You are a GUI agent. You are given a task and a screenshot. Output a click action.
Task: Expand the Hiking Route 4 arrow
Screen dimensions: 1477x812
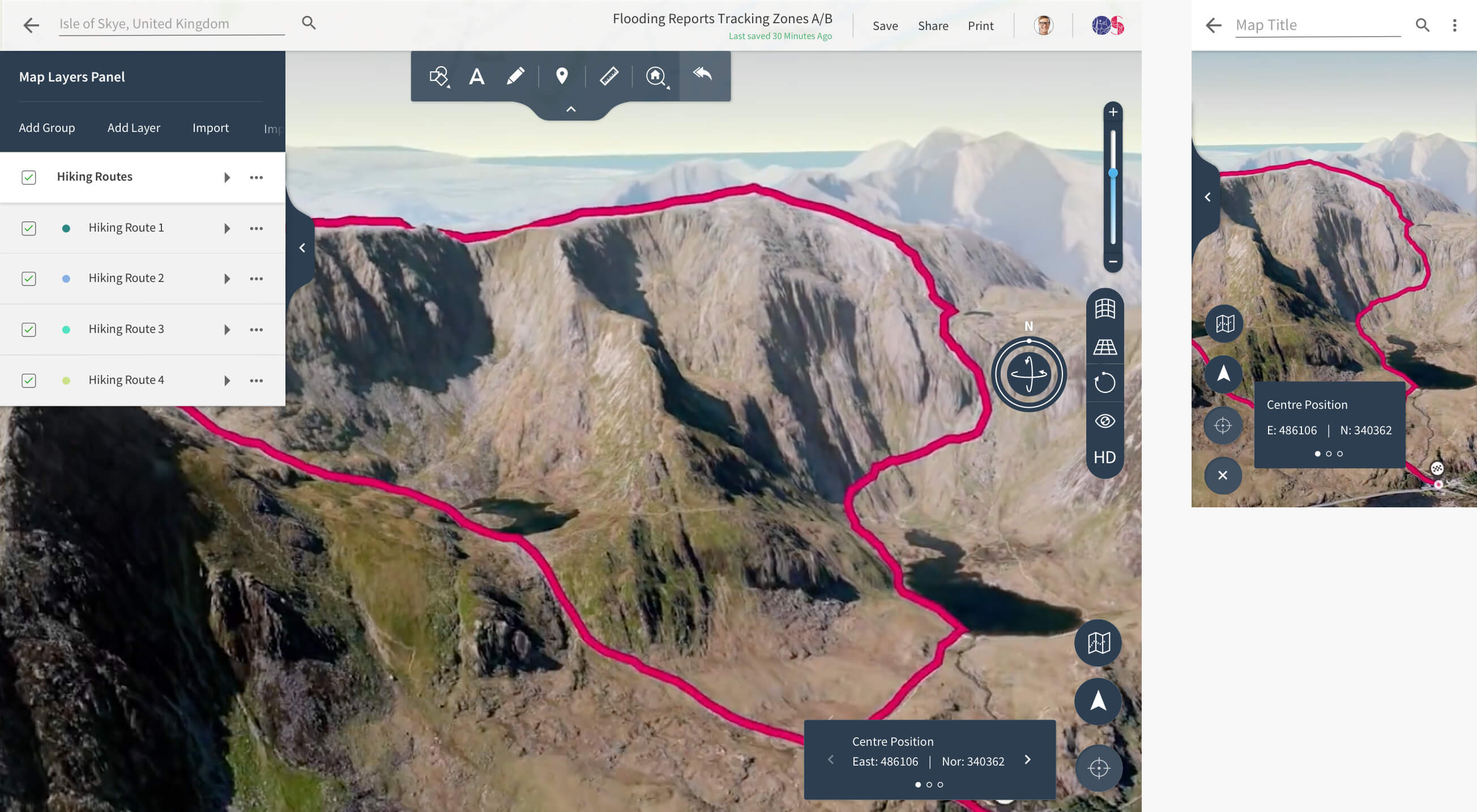click(x=227, y=380)
